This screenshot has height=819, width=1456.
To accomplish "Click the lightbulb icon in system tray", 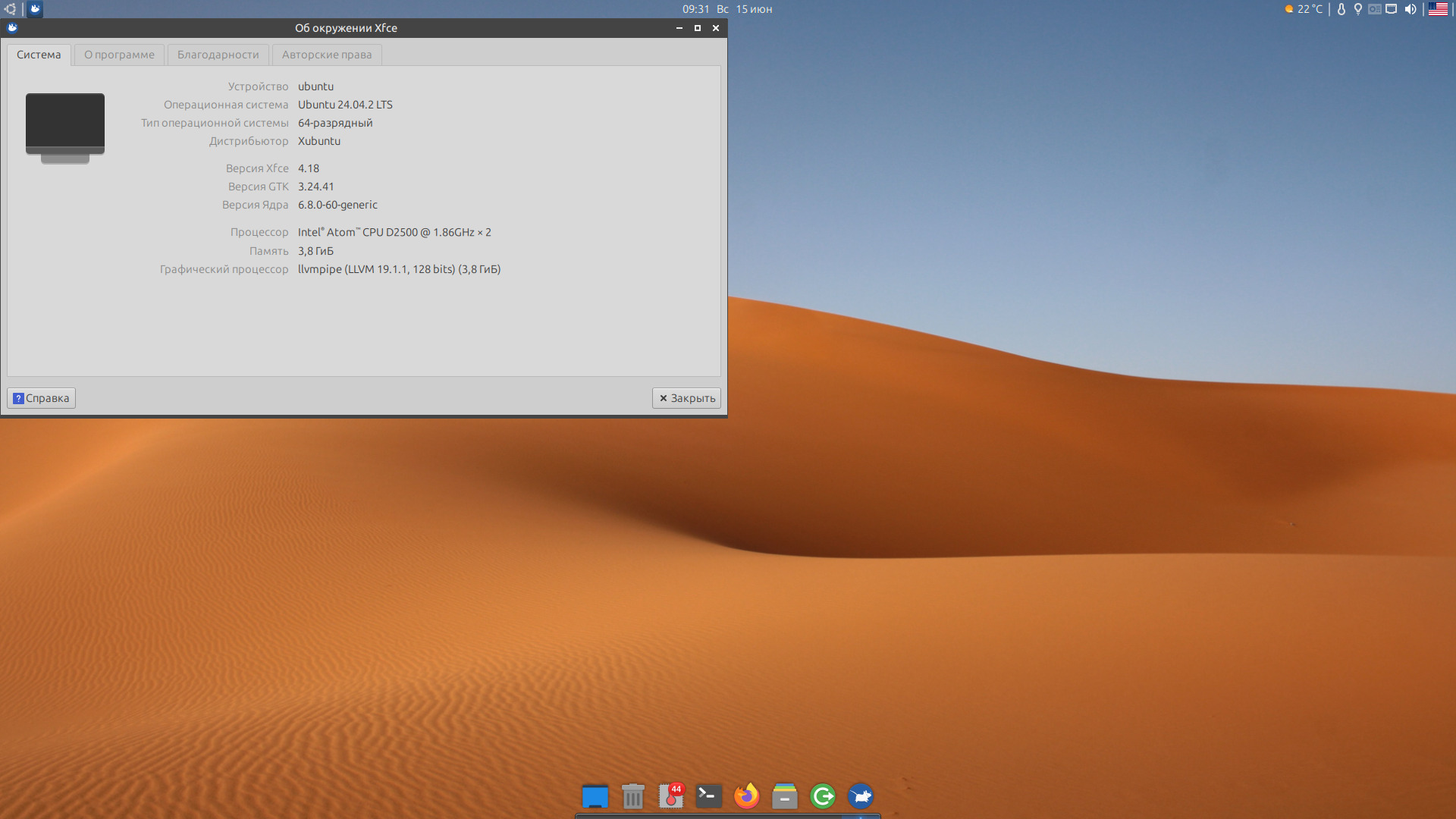I will coord(1357,9).
